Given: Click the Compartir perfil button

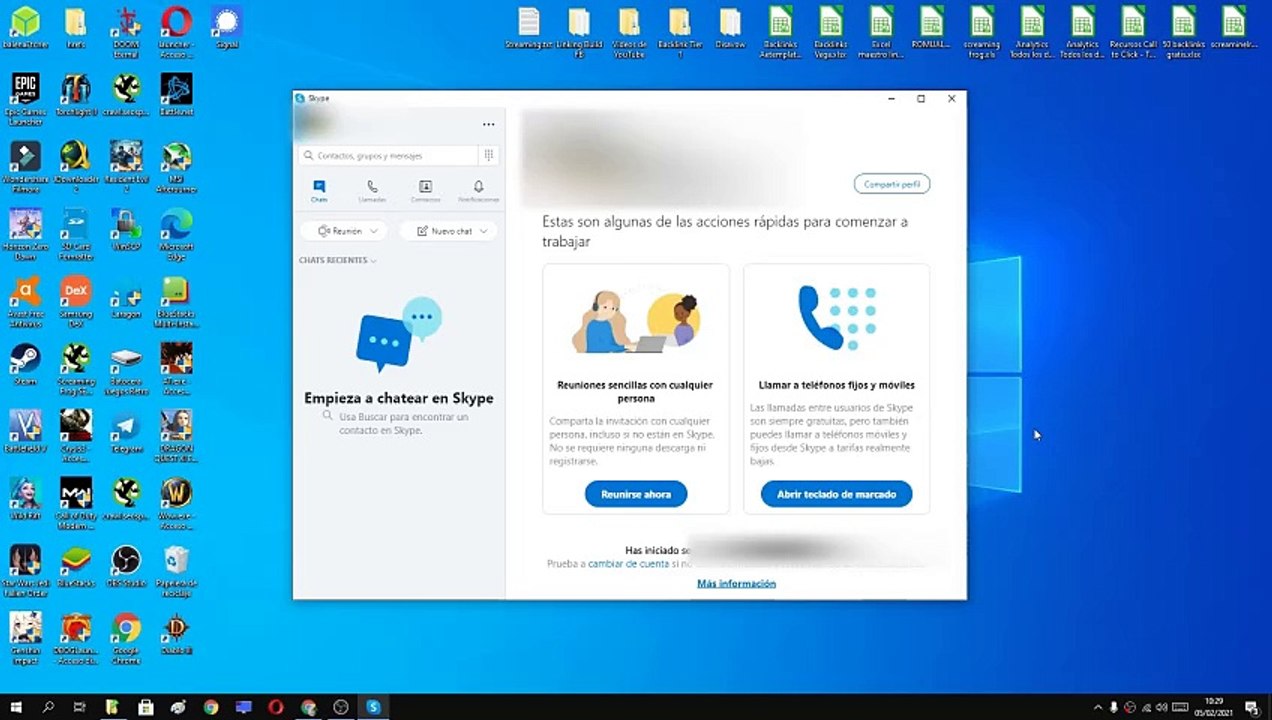Looking at the screenshot, I should (x=891, y=184).
